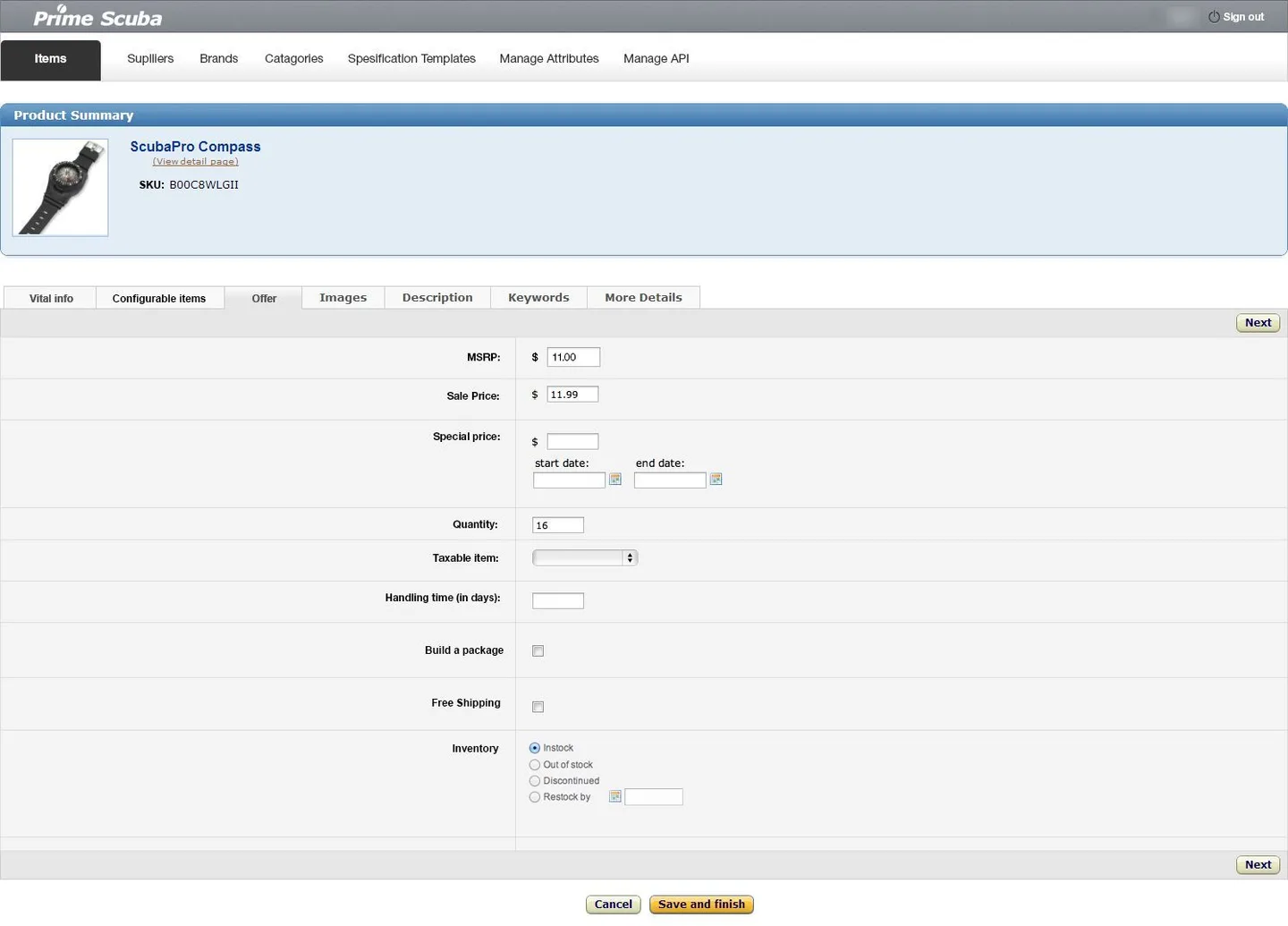Go to Manage Attributes
This screenshot has height=926, width=1288.
click(x=549, y=59)
